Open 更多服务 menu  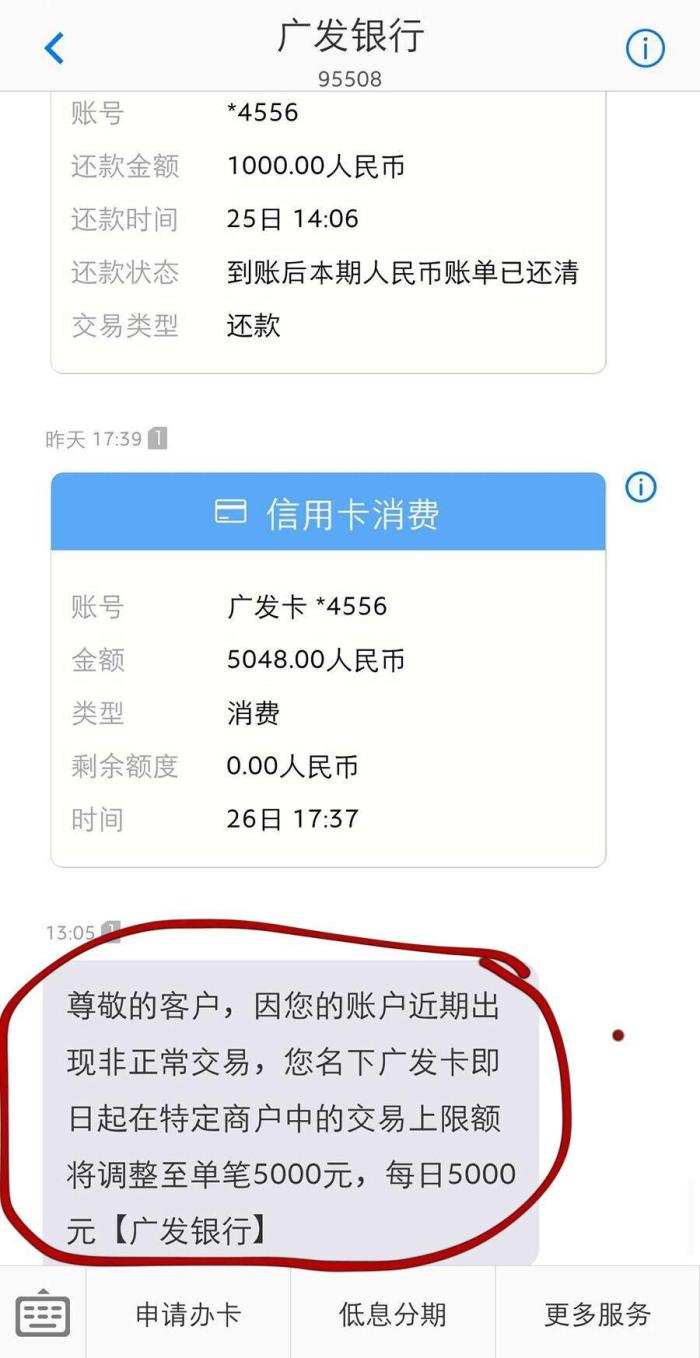pos(597,1313)
